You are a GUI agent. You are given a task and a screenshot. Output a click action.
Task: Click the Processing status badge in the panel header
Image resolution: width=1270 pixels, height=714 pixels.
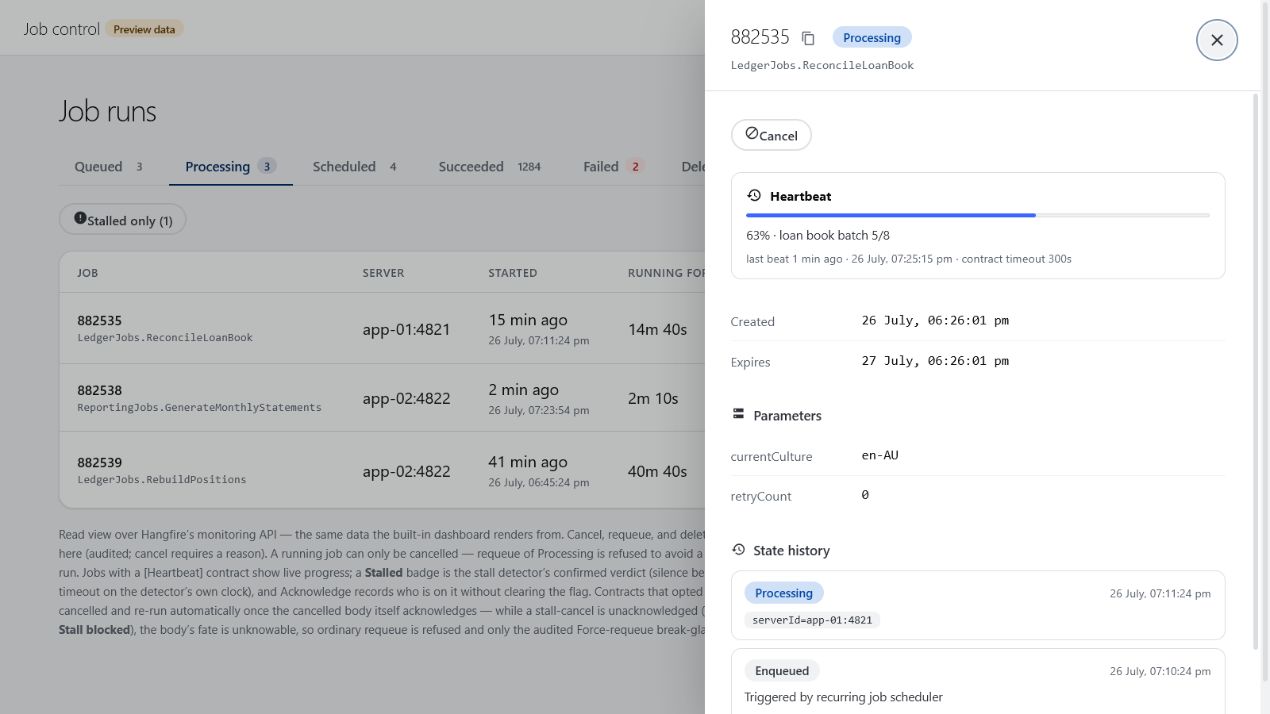click(872, 38)
